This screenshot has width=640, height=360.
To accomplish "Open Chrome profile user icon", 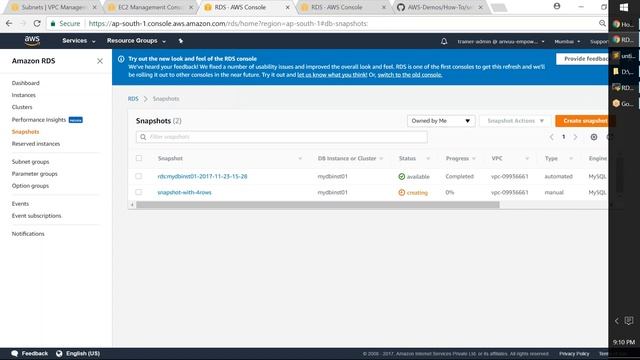I will point(557,7).
